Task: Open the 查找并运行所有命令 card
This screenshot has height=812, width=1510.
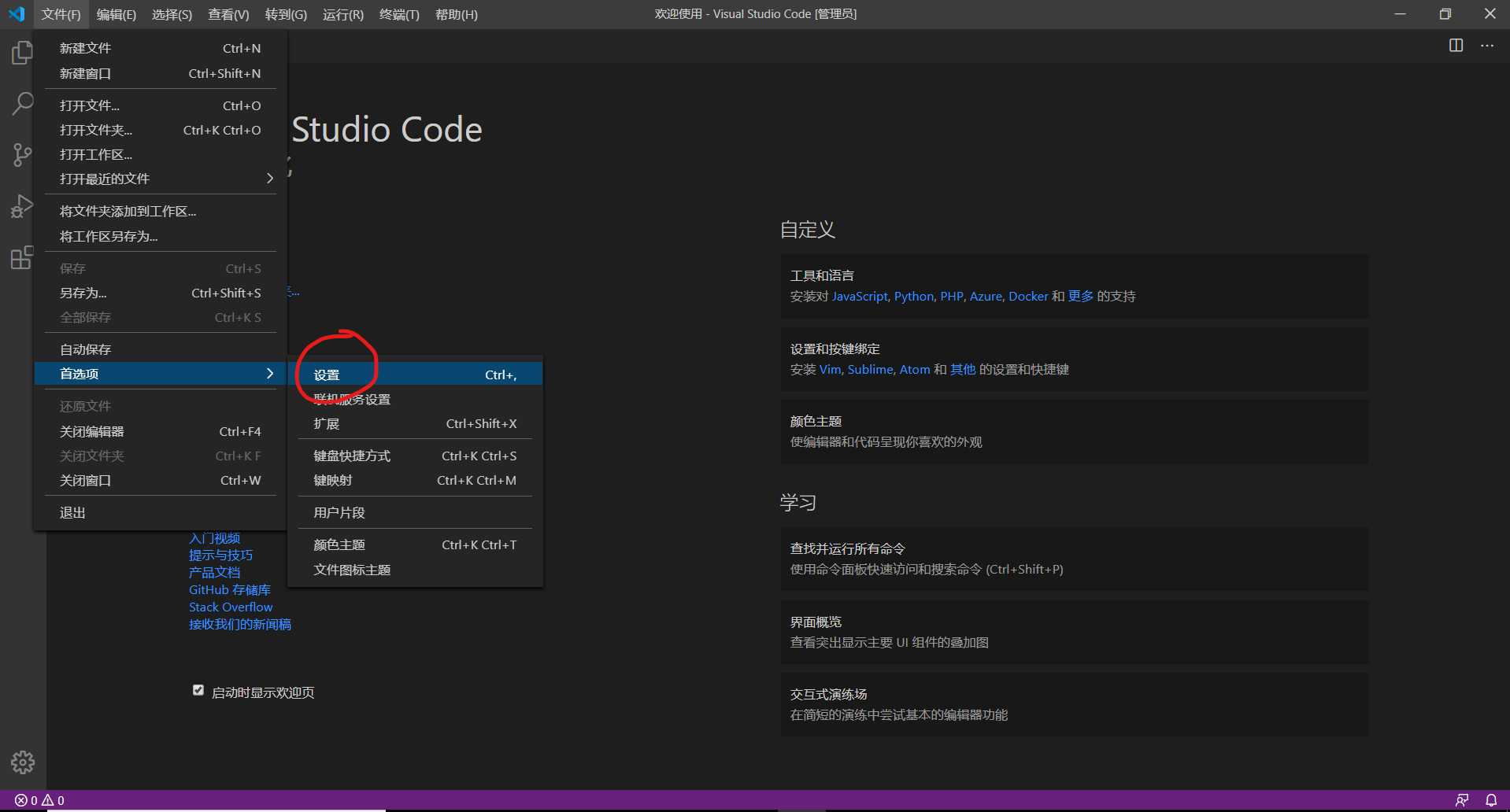Action: 1075,559
